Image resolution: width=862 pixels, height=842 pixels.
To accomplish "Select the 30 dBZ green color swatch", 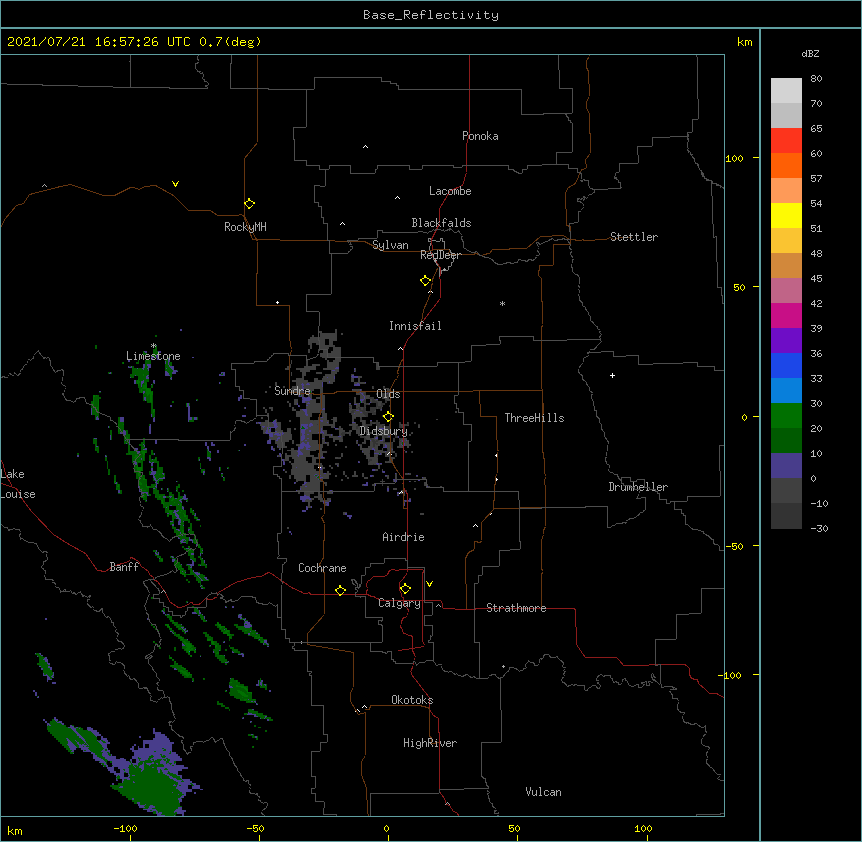I will pos(786,415).
